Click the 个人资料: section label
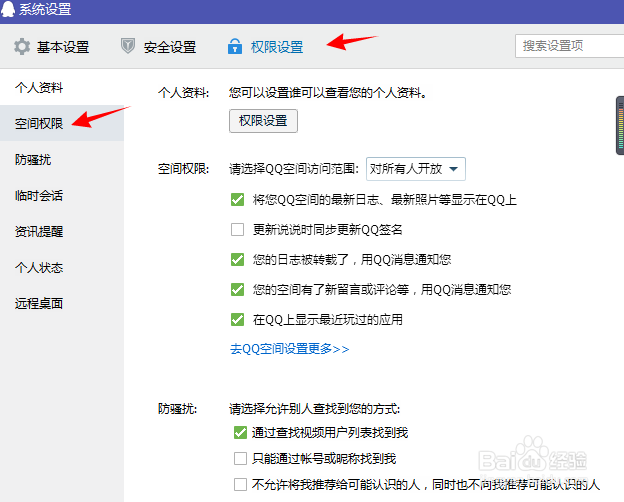 (x=183, y=93)
